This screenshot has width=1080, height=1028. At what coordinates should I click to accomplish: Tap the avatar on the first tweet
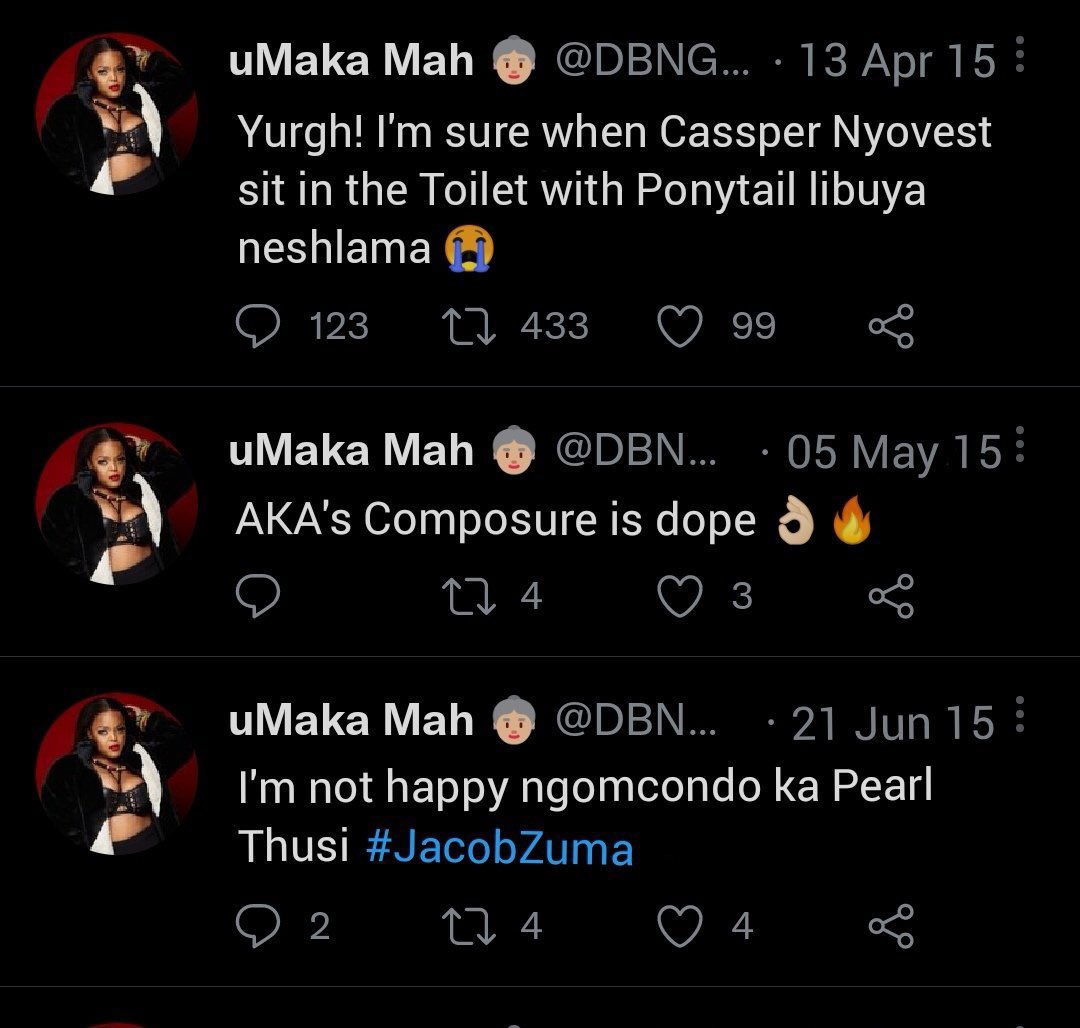(116, 114)
